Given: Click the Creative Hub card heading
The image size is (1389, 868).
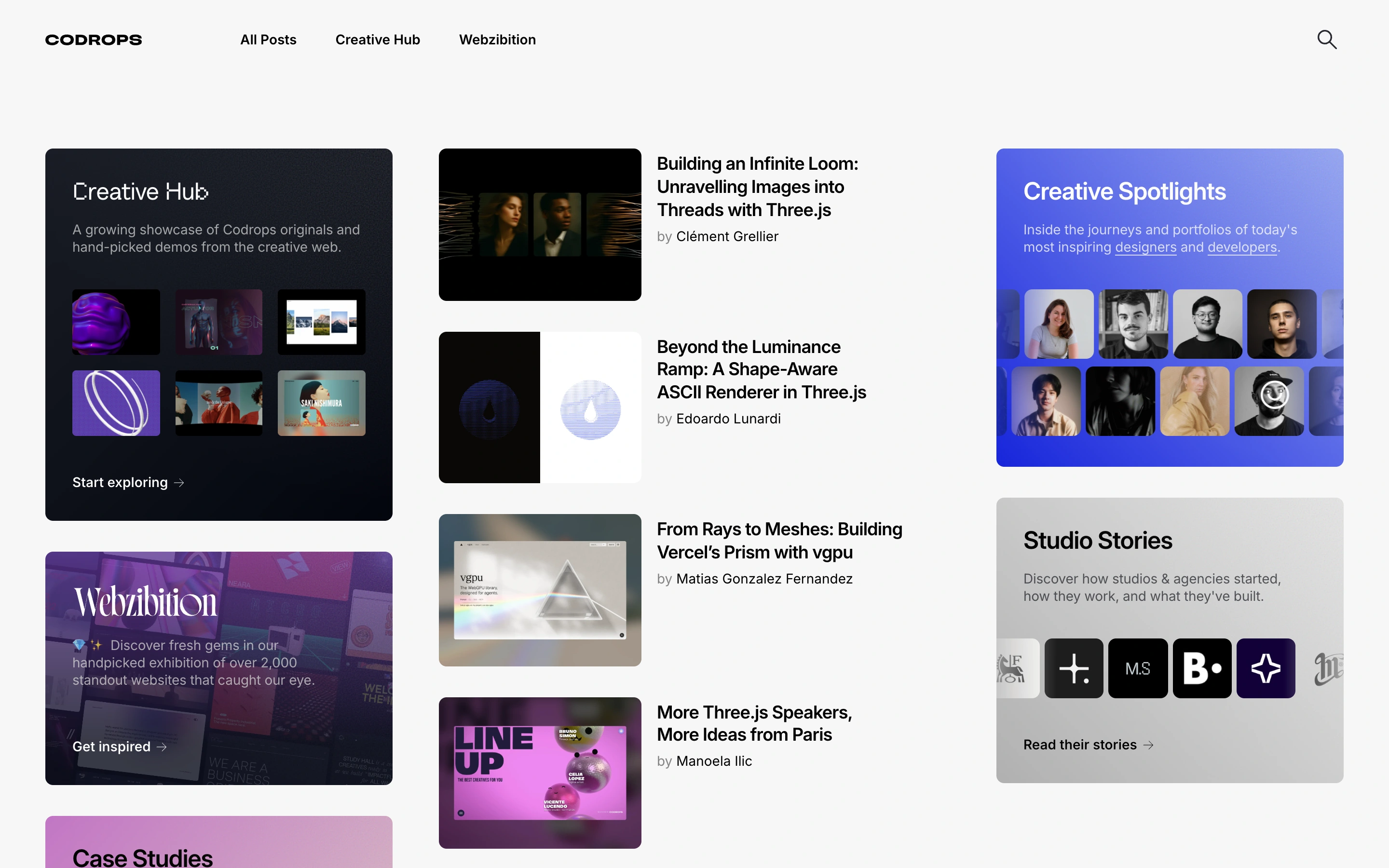Looking at the screenshot, I should 141,192.
